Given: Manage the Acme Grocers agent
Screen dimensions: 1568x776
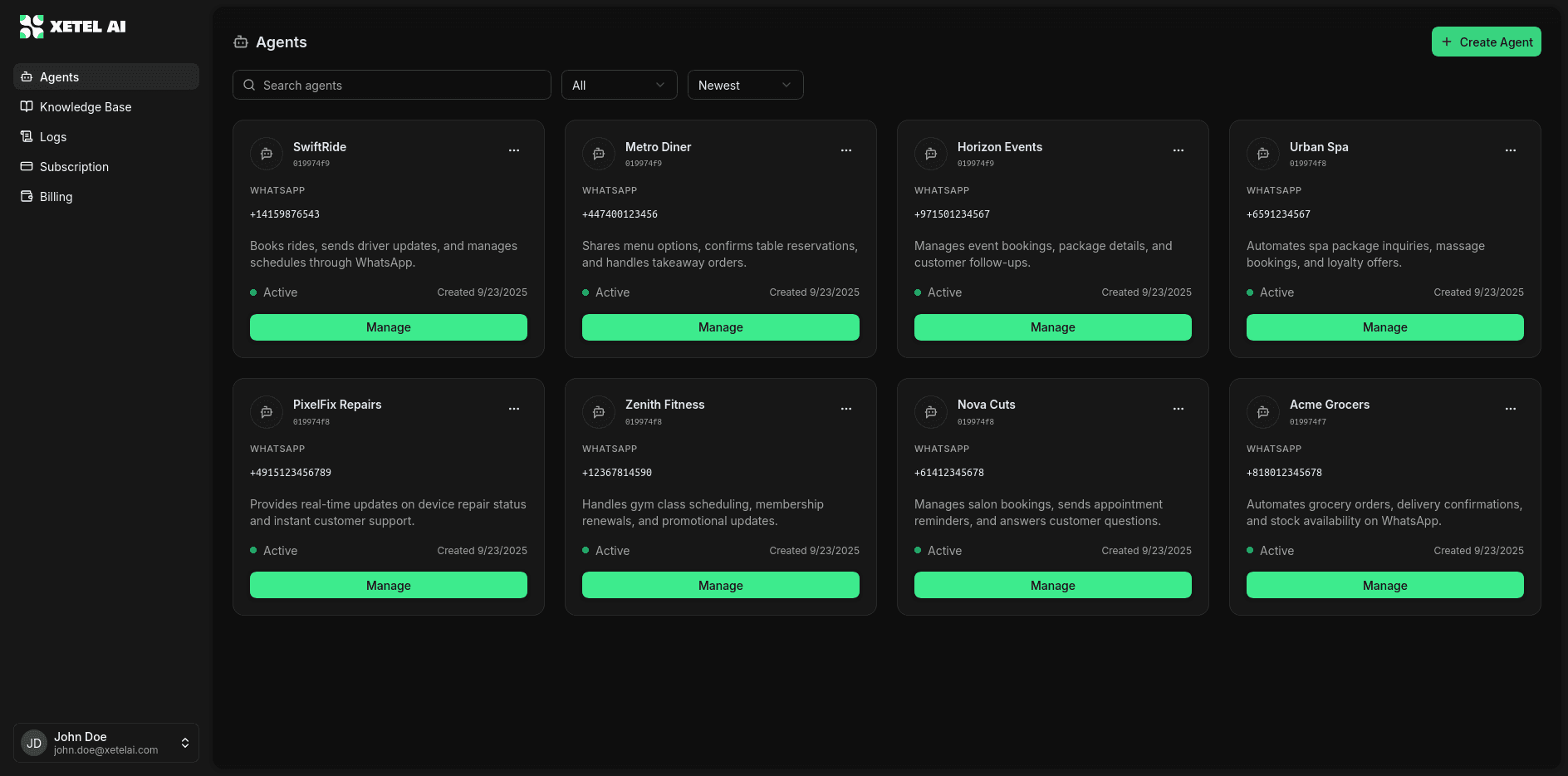Looking at the screenshot, I should click(x=1384, y=585).
